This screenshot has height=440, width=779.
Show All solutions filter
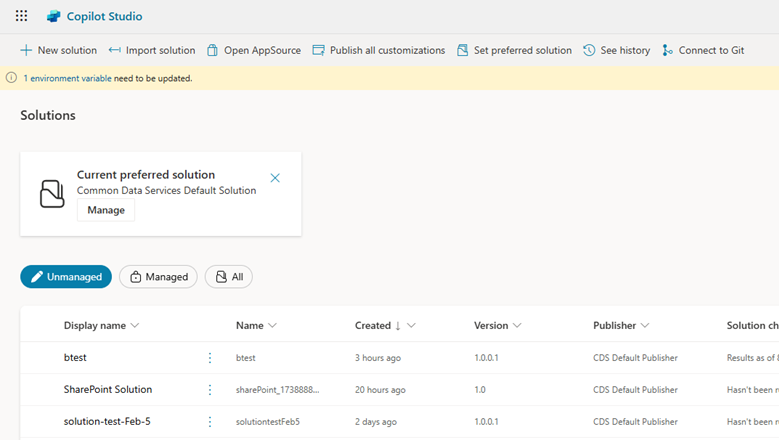coord(229,277)
